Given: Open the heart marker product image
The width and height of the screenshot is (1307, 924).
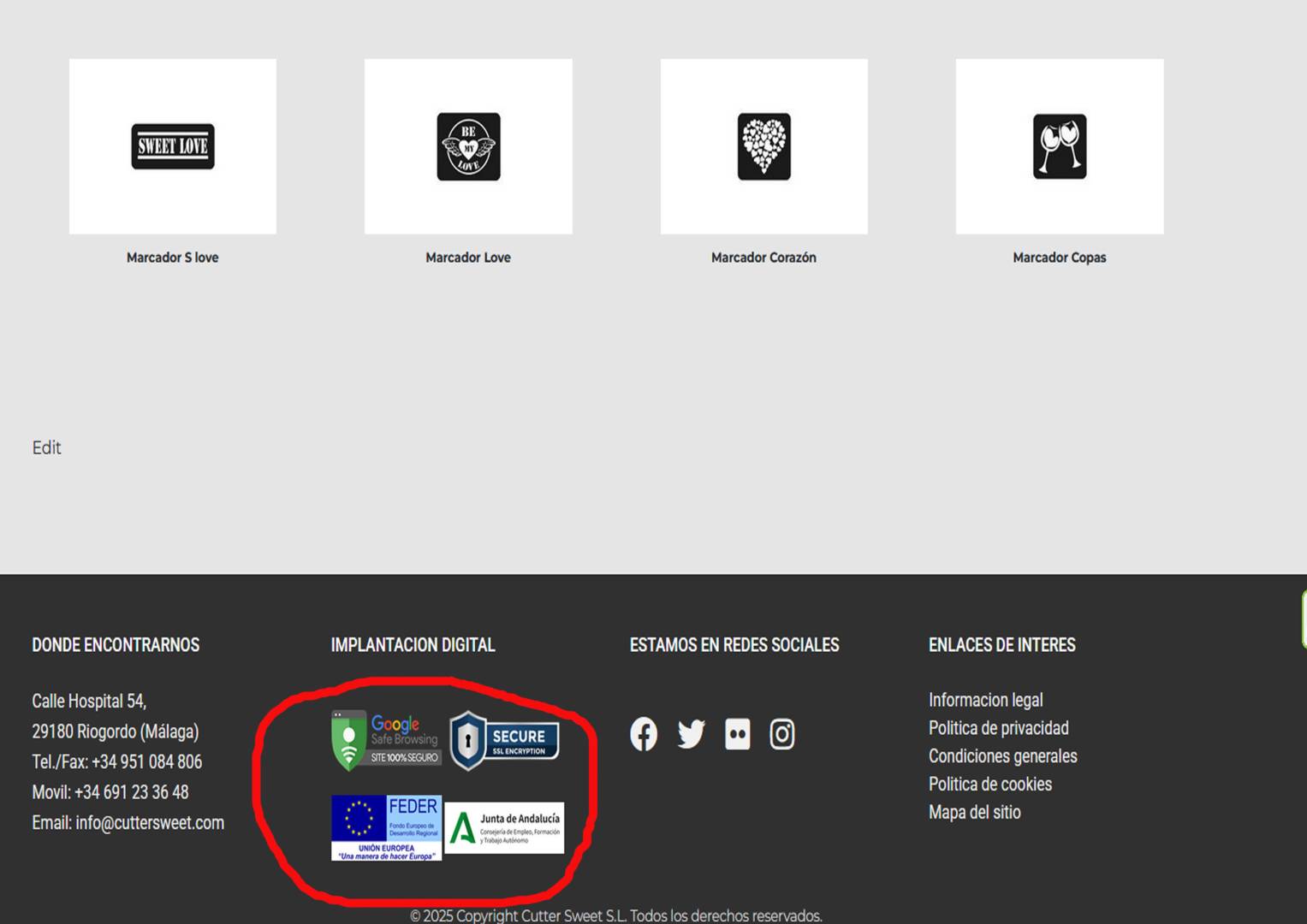Looking at the screenshot, I should click(x=764, y=146).
